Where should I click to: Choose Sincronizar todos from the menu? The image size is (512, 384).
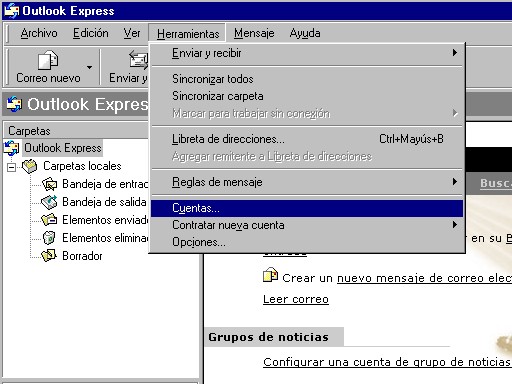click(307, 79)
